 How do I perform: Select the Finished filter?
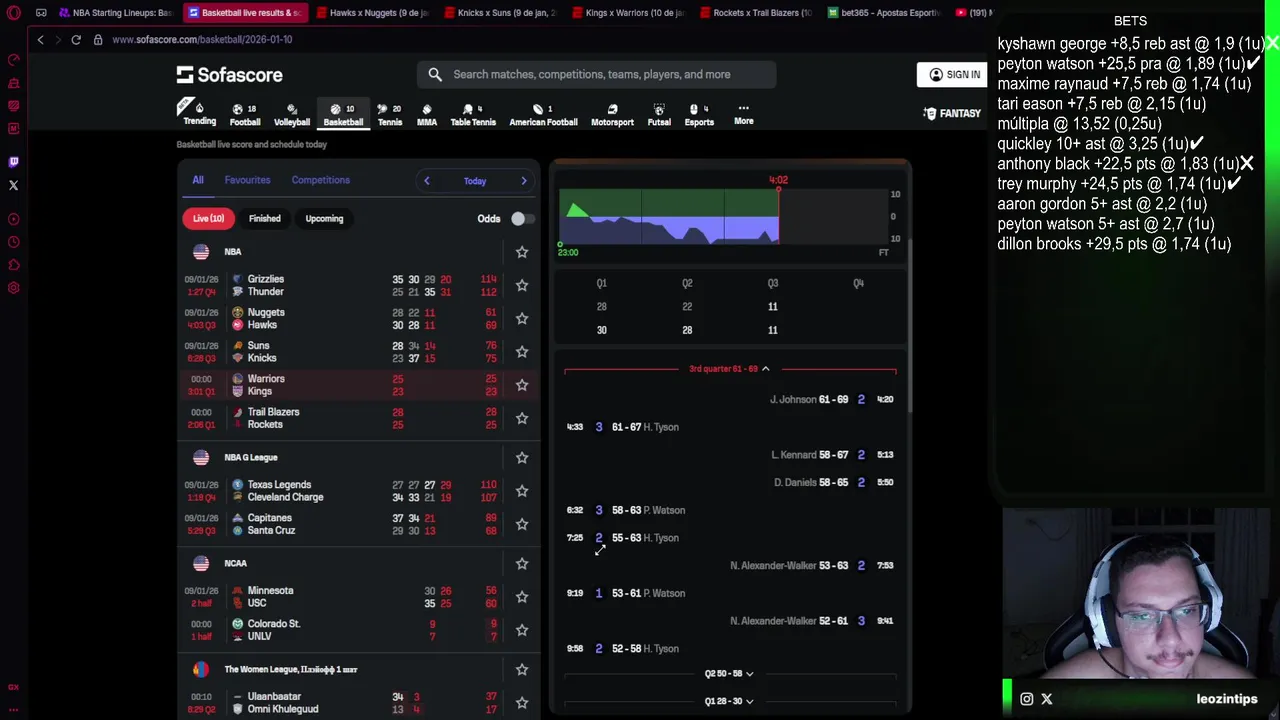tap(264, 218)
